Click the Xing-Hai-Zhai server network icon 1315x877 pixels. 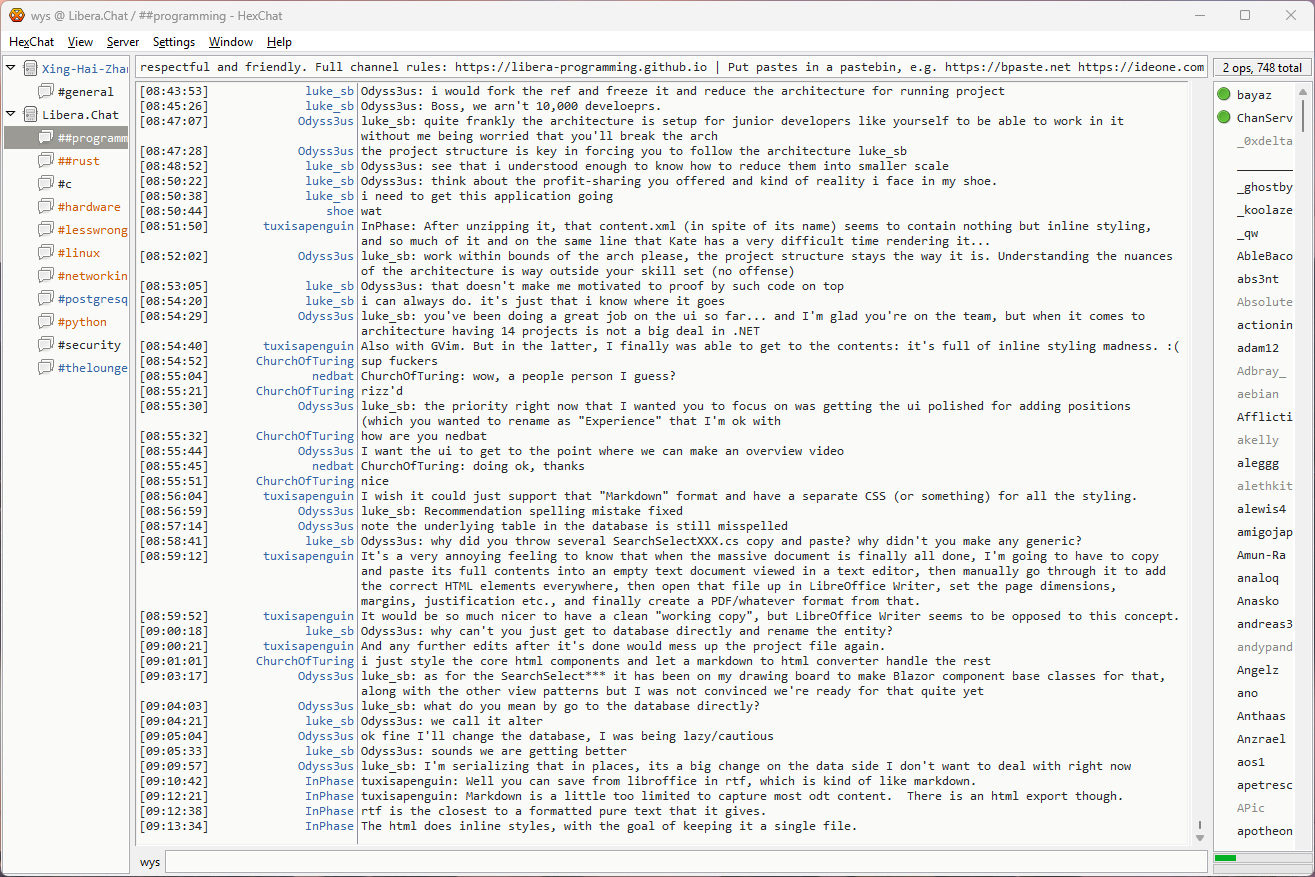pyautogui.click(x=30, y=69)
